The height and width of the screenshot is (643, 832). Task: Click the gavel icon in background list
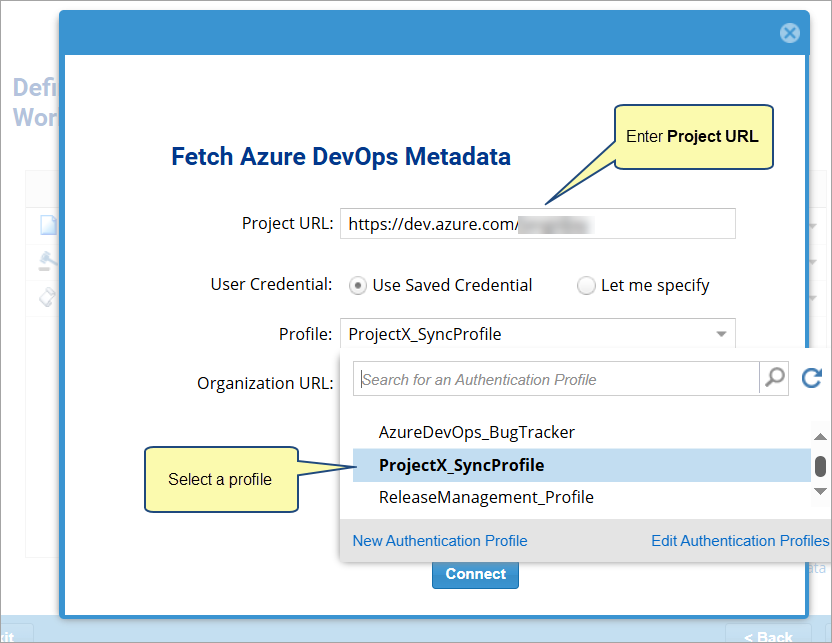point(47,261)
